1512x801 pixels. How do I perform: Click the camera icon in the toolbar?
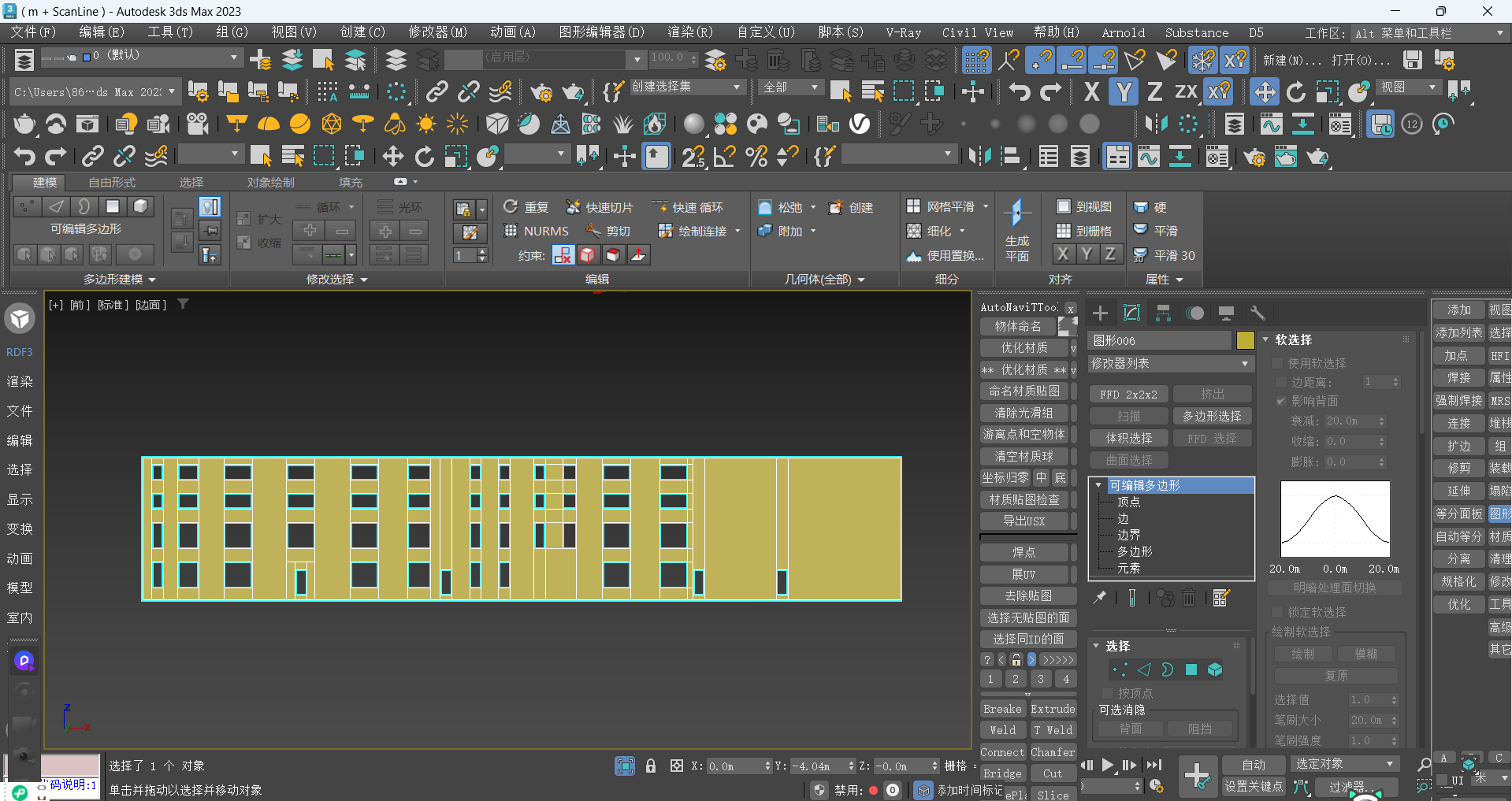[x=198, y=124]
